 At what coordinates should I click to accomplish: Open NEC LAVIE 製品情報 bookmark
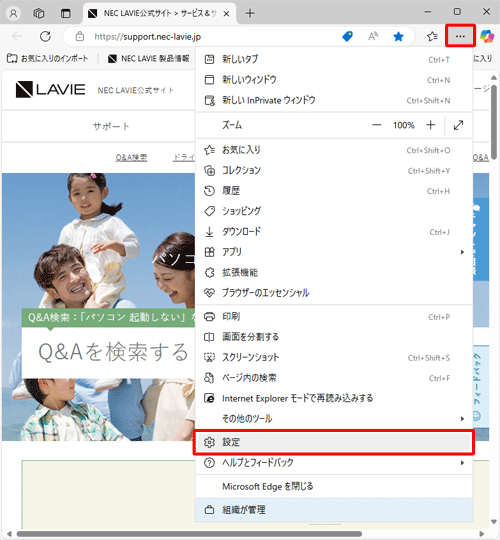click(148, 59)
